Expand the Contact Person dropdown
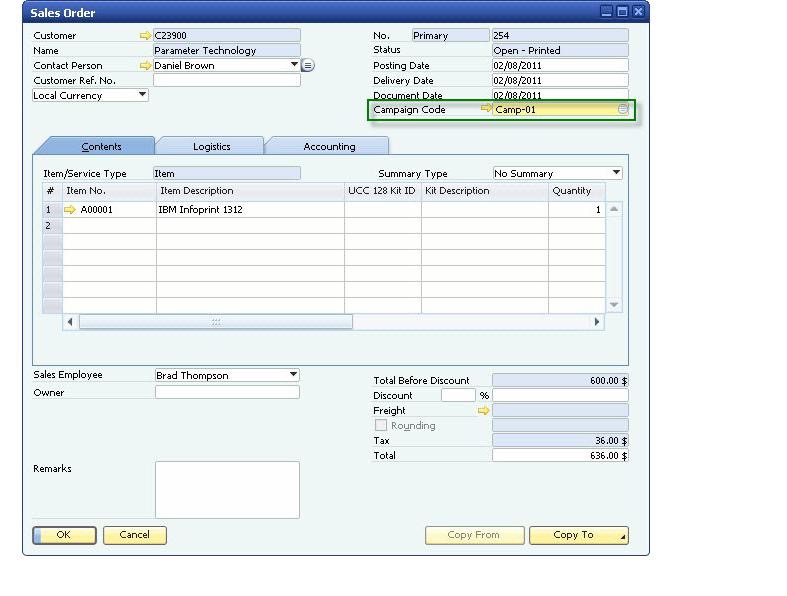This screenshot has width=787, height=596. tap(294, 65)
